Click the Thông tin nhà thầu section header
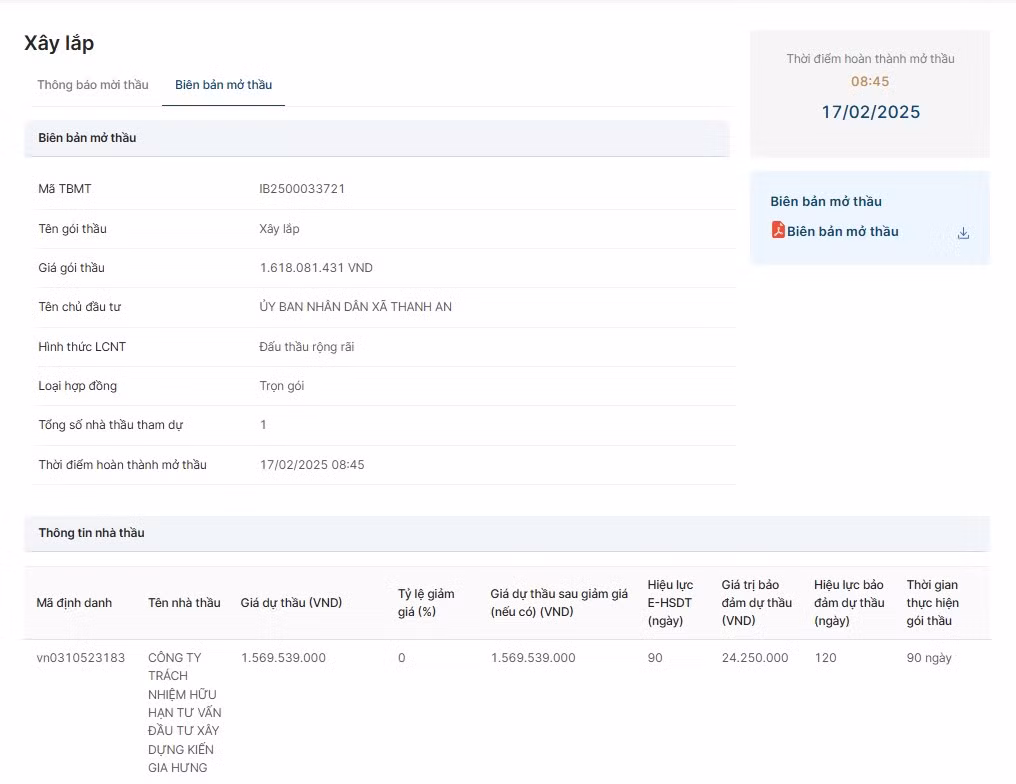 point(91,533)
